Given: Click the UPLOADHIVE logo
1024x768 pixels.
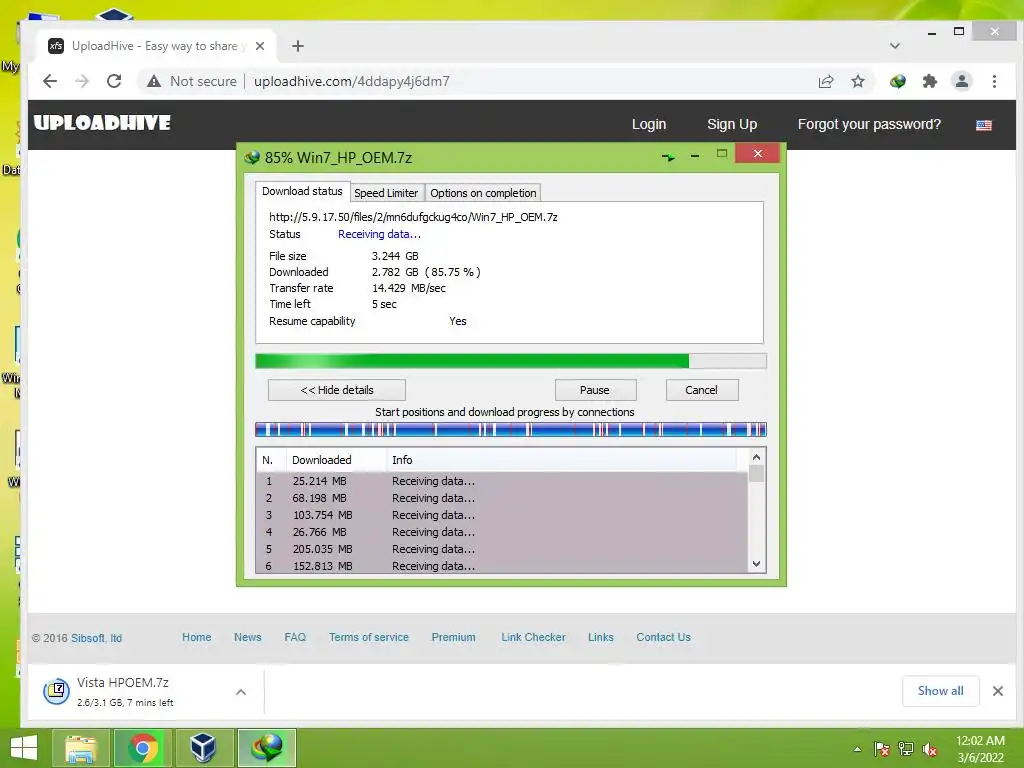Looking at the screenshot, I should [102, 123].
